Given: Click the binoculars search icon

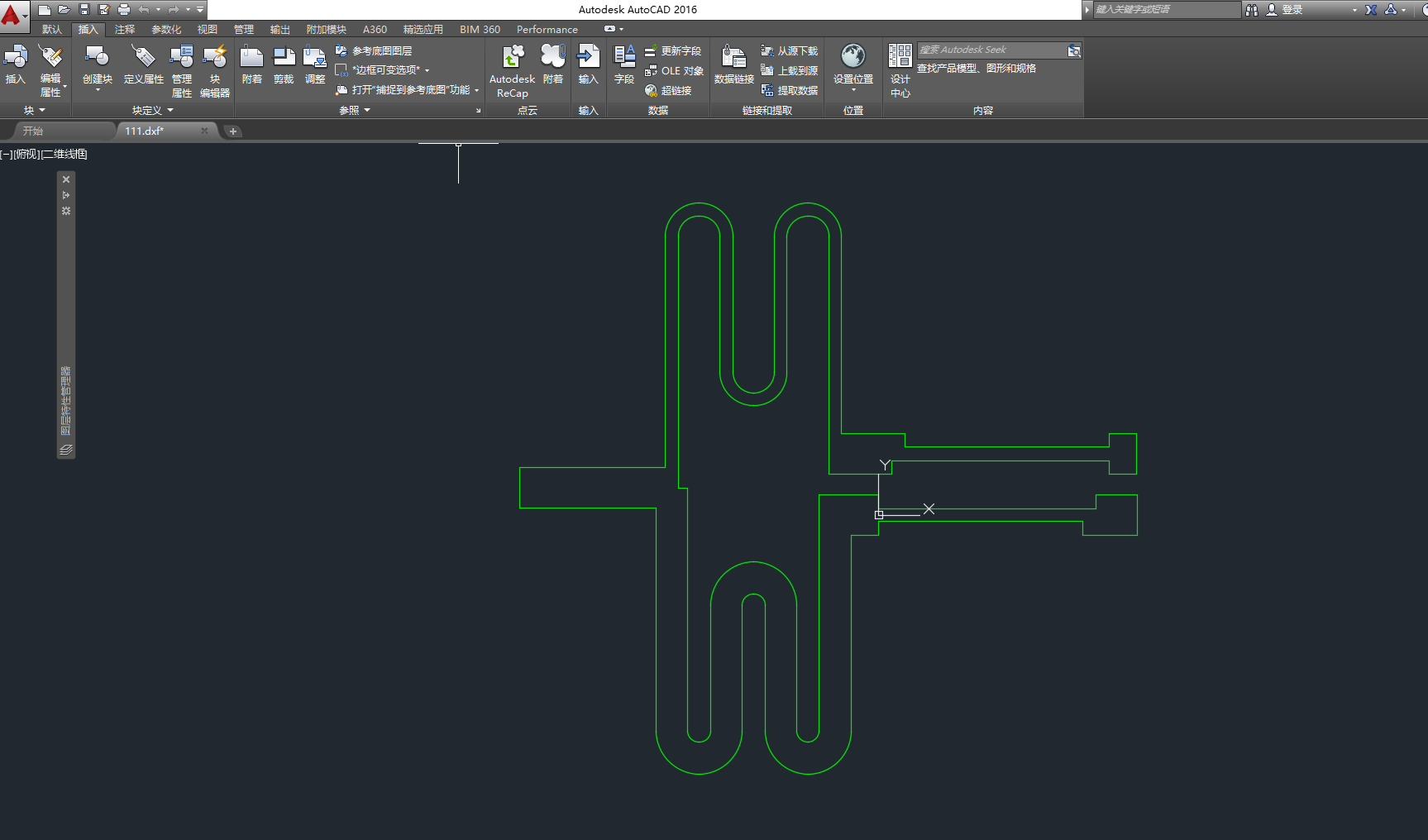Looking at the screenshot, I should (x=1252, y=10).
